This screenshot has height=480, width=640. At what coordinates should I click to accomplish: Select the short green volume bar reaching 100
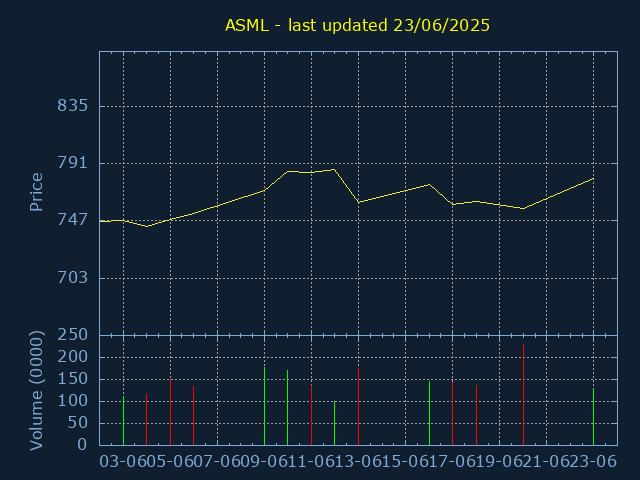(x=335, y=423)
